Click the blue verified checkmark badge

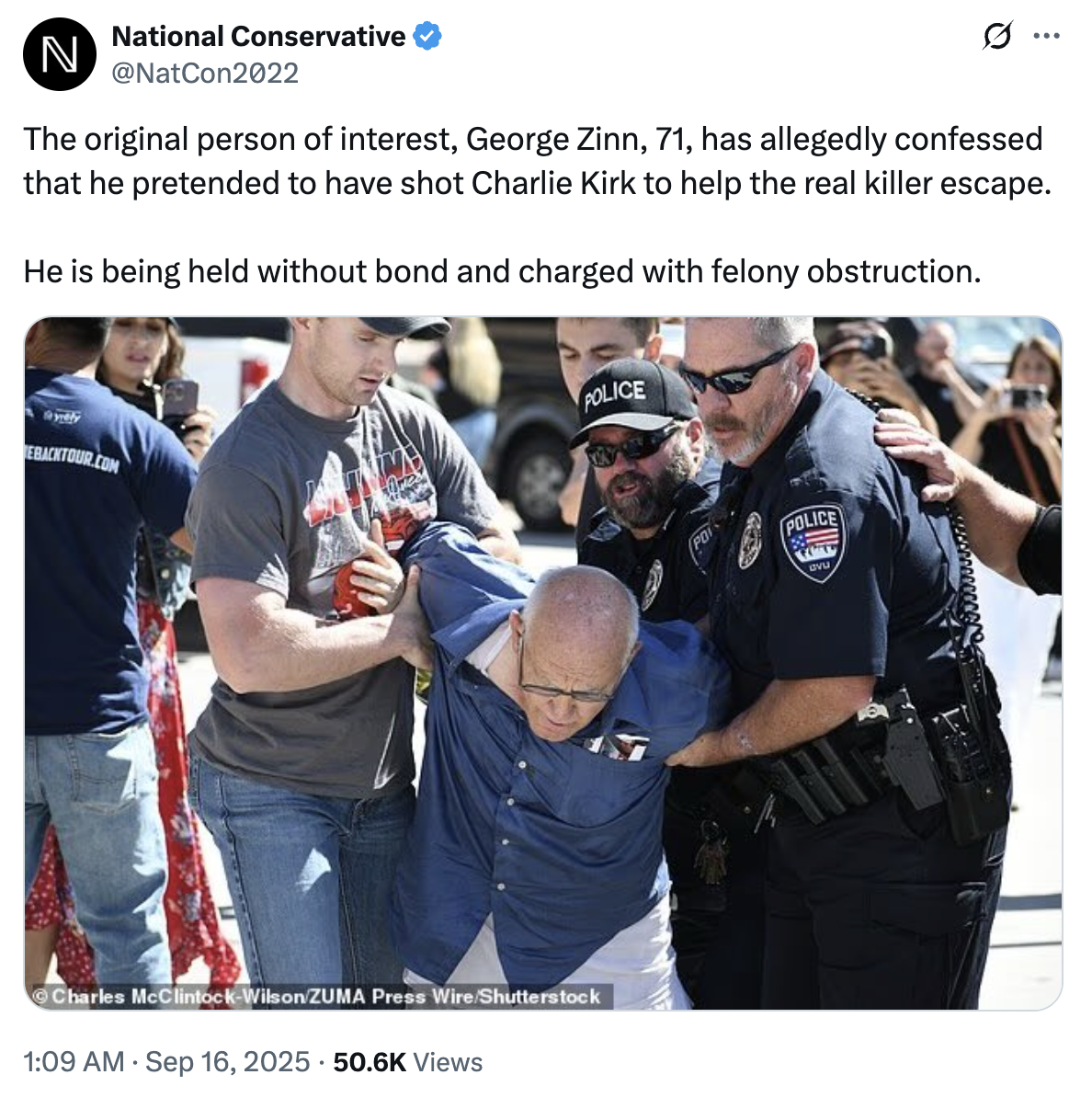pos(427,37)
